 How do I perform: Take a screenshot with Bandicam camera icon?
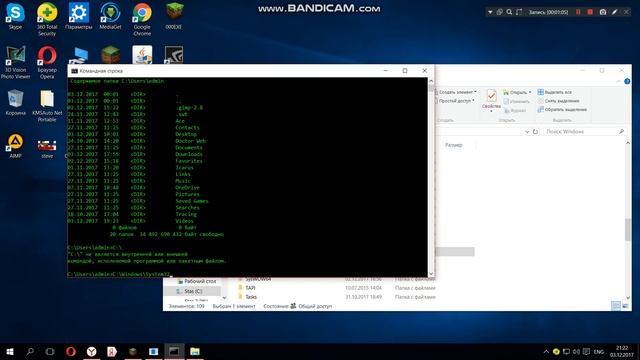(x=602, y=12)
